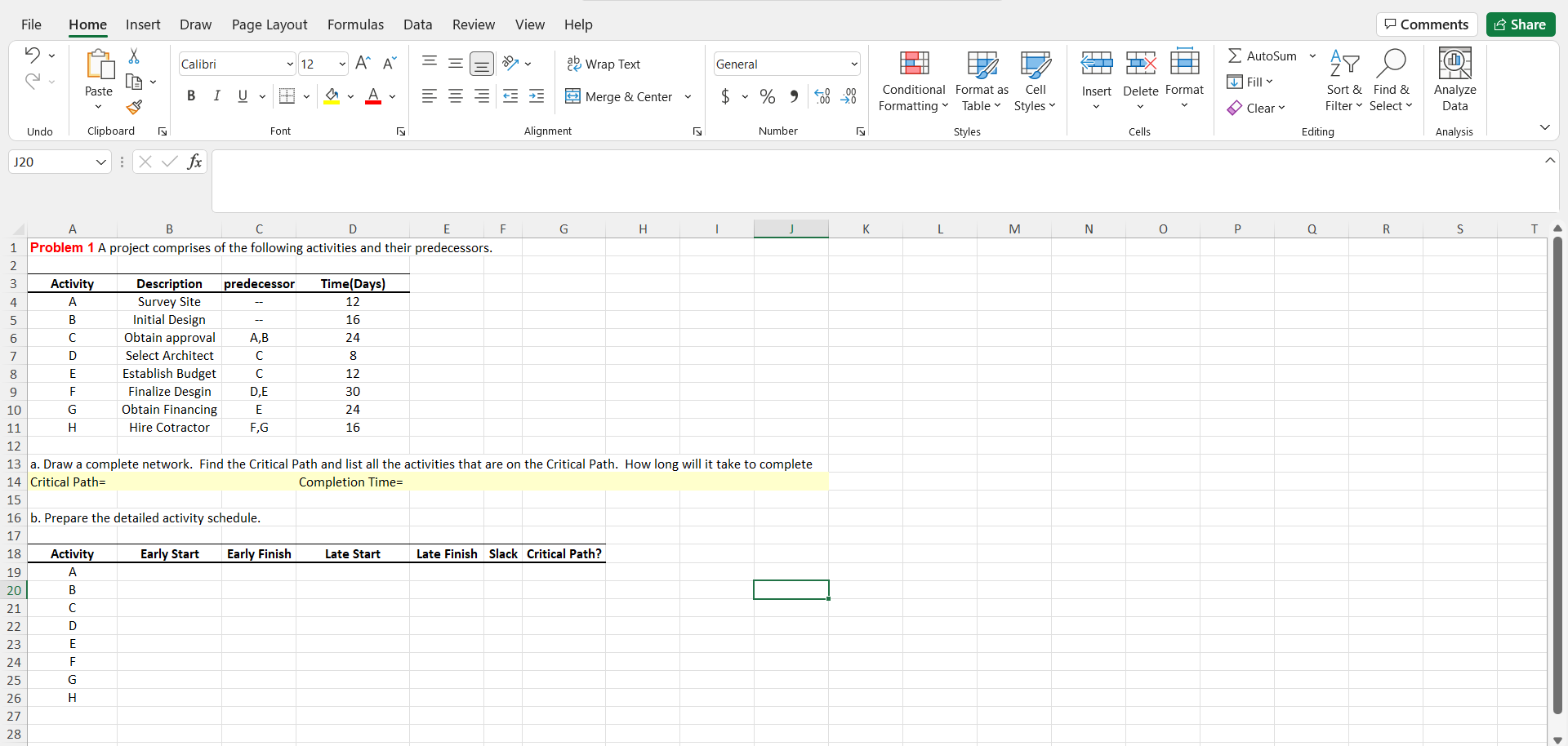Switch to the Formulas ribbon tab
Screen dimensions: 1568x746
355,24
